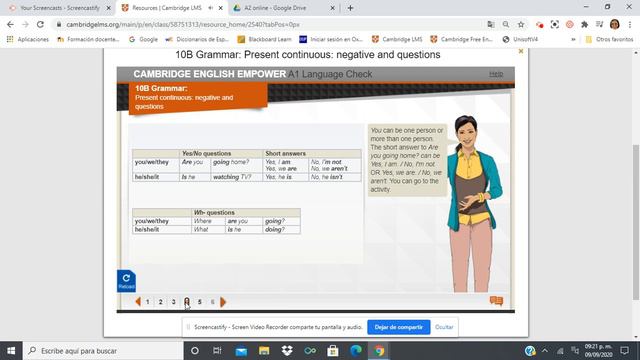Viewport: 640px width, 360px height.
Task: Select page 4 in the activity pager
Action: 187,302
